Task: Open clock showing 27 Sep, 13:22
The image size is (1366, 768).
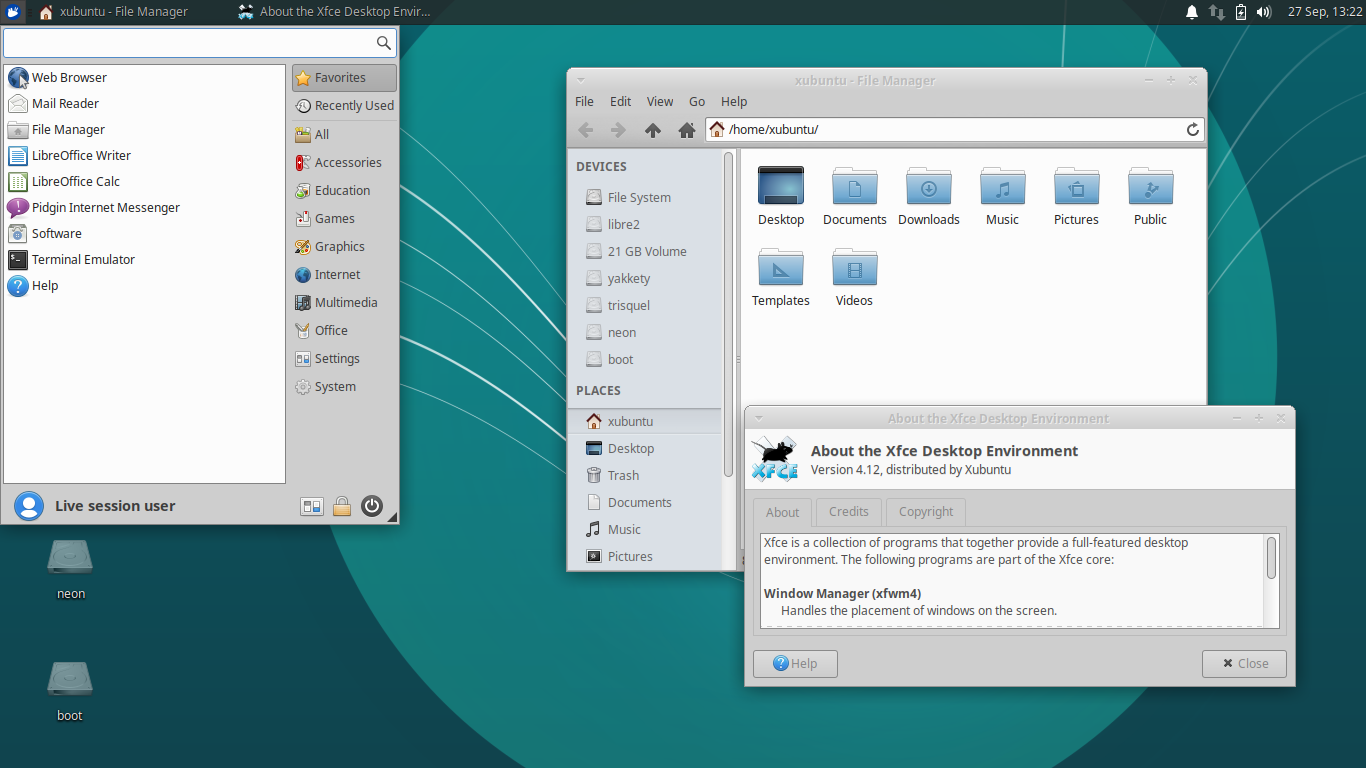Action: 1325,12
